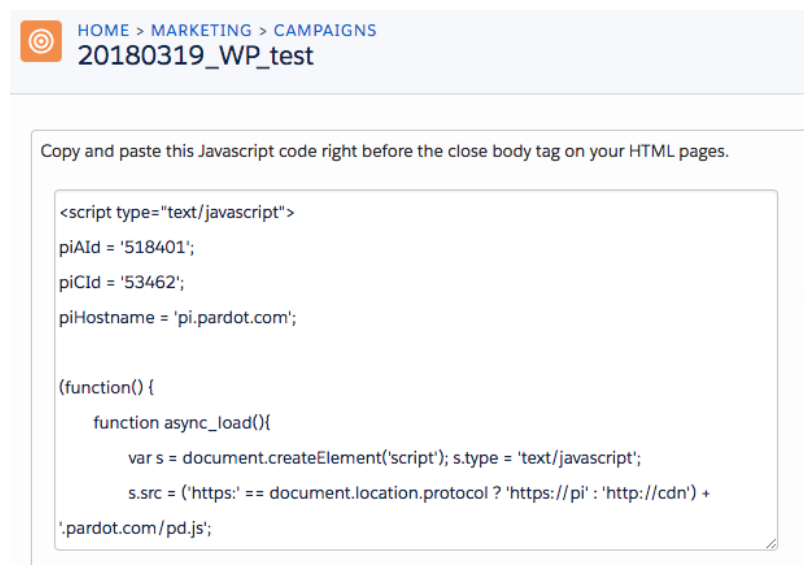Click the orange campaign target icon
The image size is (805, 566).
(x=41, y=41)
